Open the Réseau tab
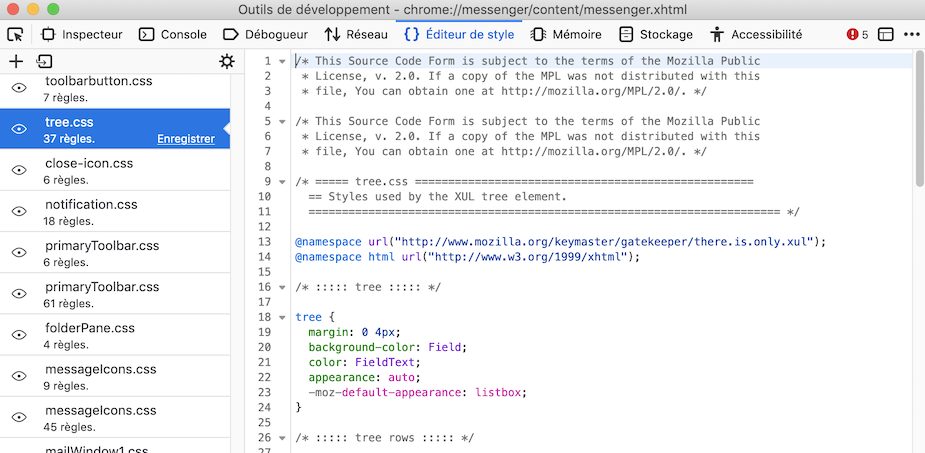The image size is (925, 453). click(x=356, y=35)
